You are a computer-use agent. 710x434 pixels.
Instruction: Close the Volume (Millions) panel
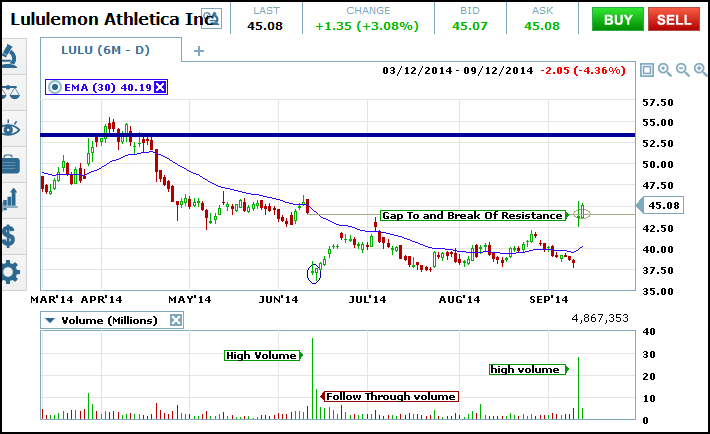pyautogui.click(x=176, y=320)
